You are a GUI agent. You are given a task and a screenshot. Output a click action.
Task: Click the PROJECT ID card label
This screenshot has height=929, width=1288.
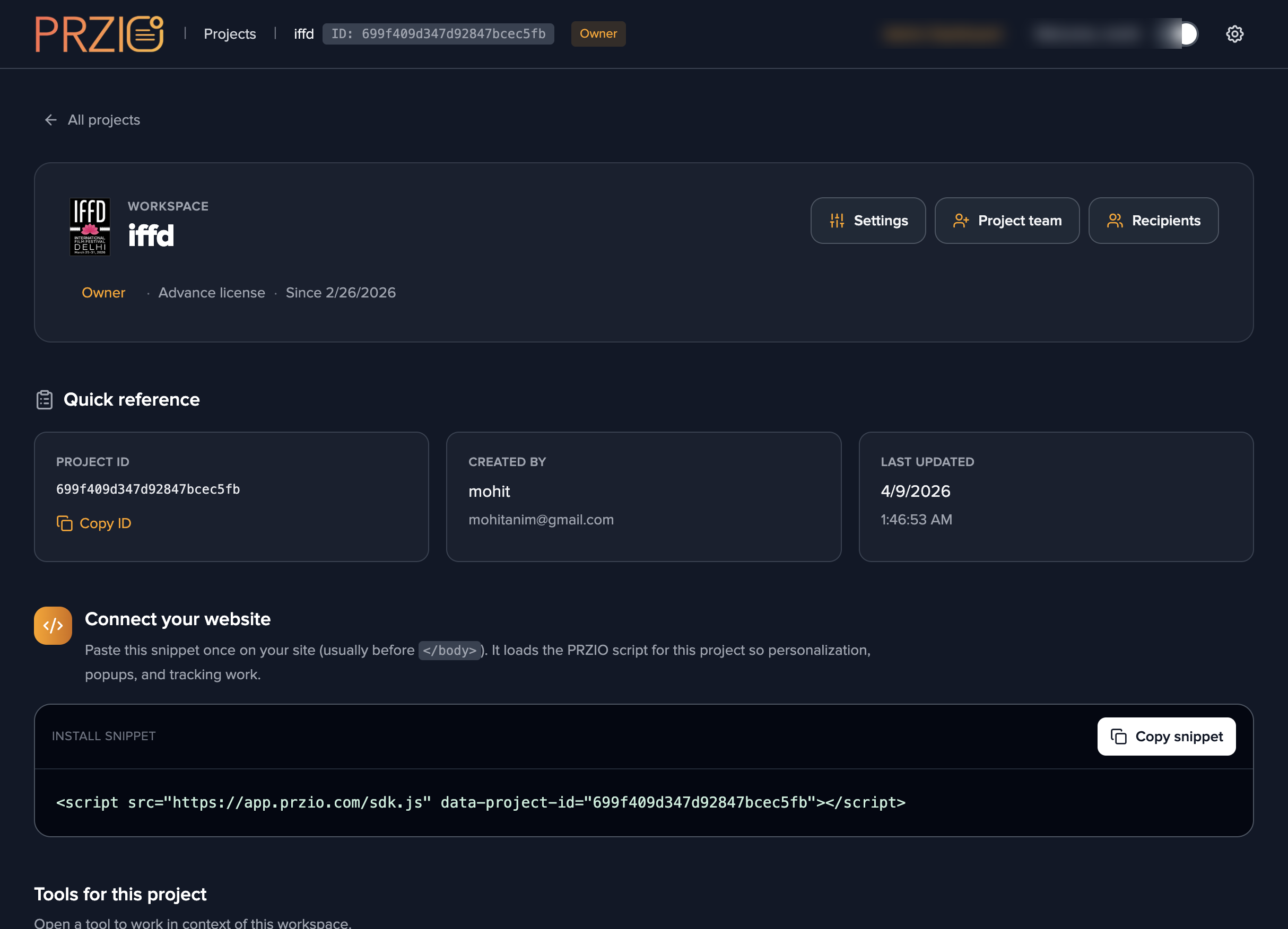pyautogui.click(x=92, y=462)
